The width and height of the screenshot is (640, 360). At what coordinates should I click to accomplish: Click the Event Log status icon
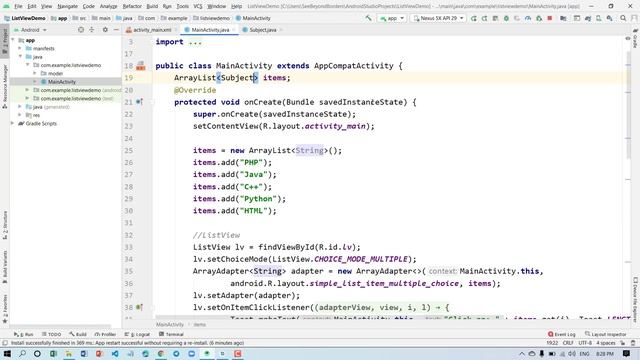[x=562, y=334]
